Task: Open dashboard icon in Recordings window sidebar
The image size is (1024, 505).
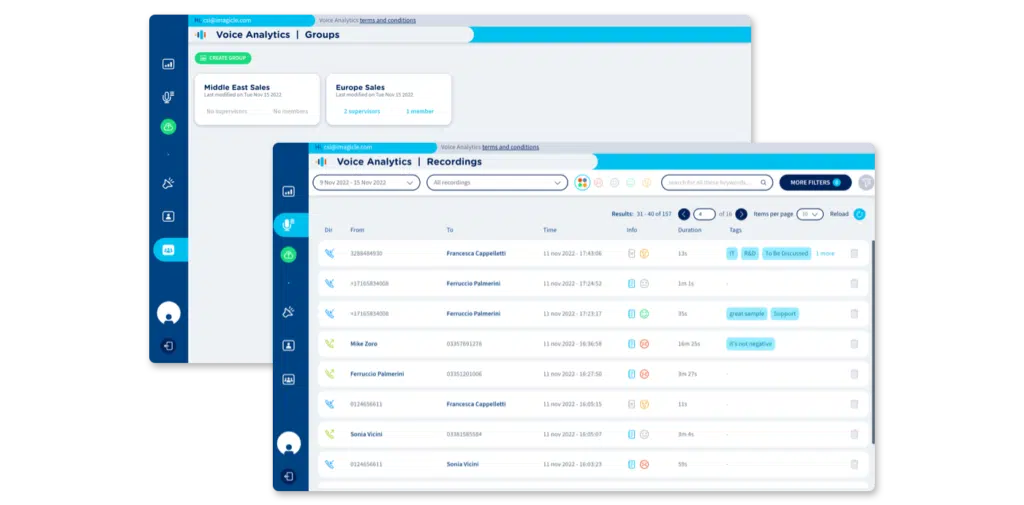Action: pos(288,191)
